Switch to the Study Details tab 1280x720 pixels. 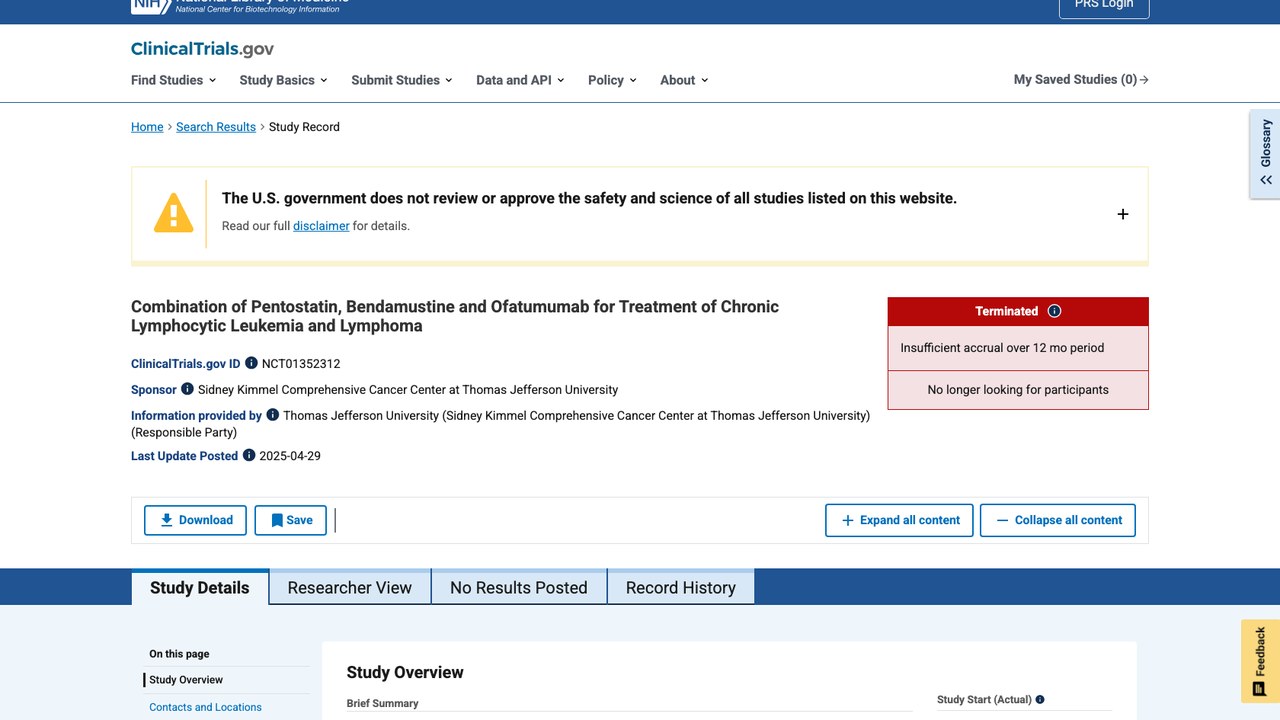tap(200, 587)
